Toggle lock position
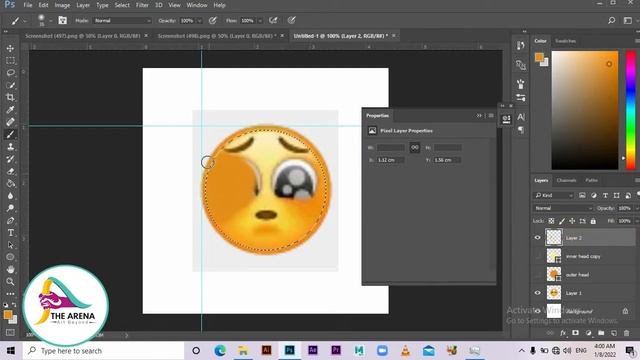Screen dimensions: 640x360 pyautogui.click(x=572, y=221)
